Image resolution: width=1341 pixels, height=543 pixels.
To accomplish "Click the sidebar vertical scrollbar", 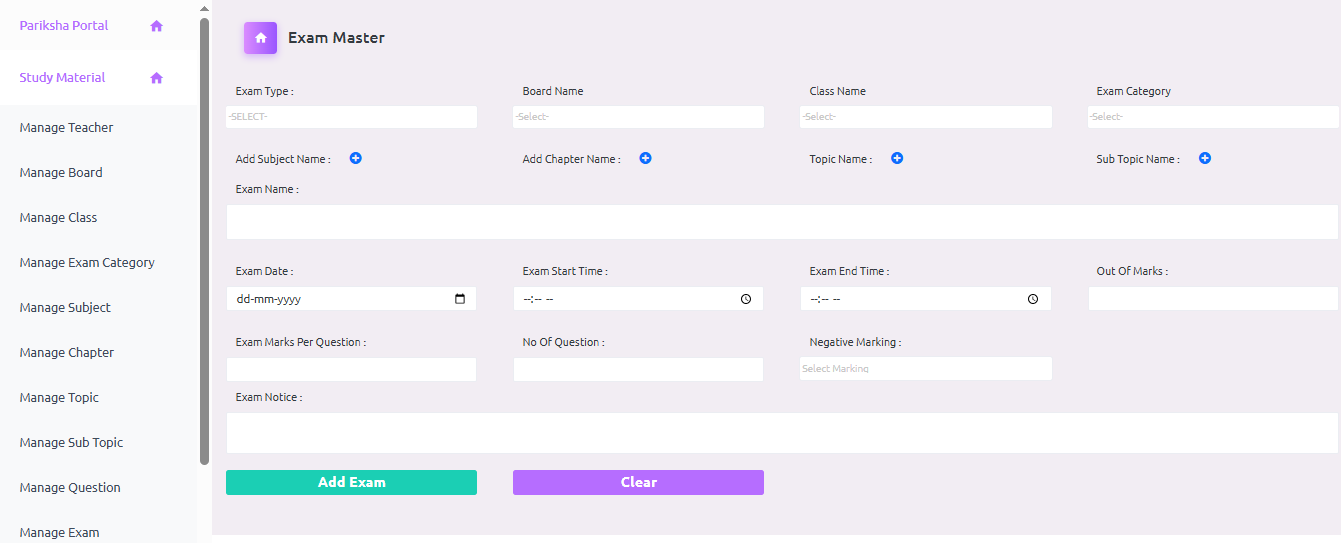I will (205, 240).
